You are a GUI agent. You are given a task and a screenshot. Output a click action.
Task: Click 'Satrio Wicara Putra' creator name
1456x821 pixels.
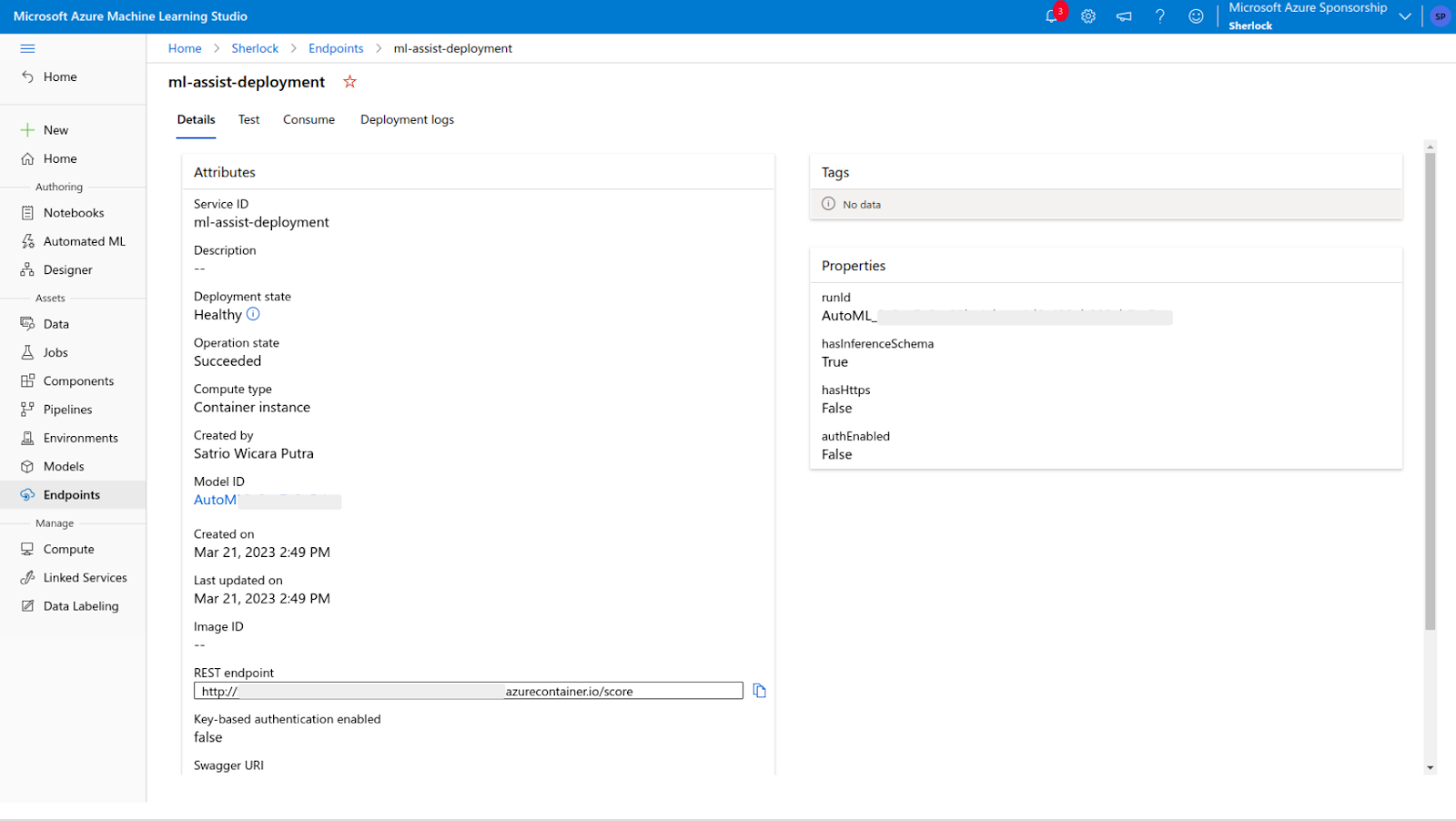point(254,453)
